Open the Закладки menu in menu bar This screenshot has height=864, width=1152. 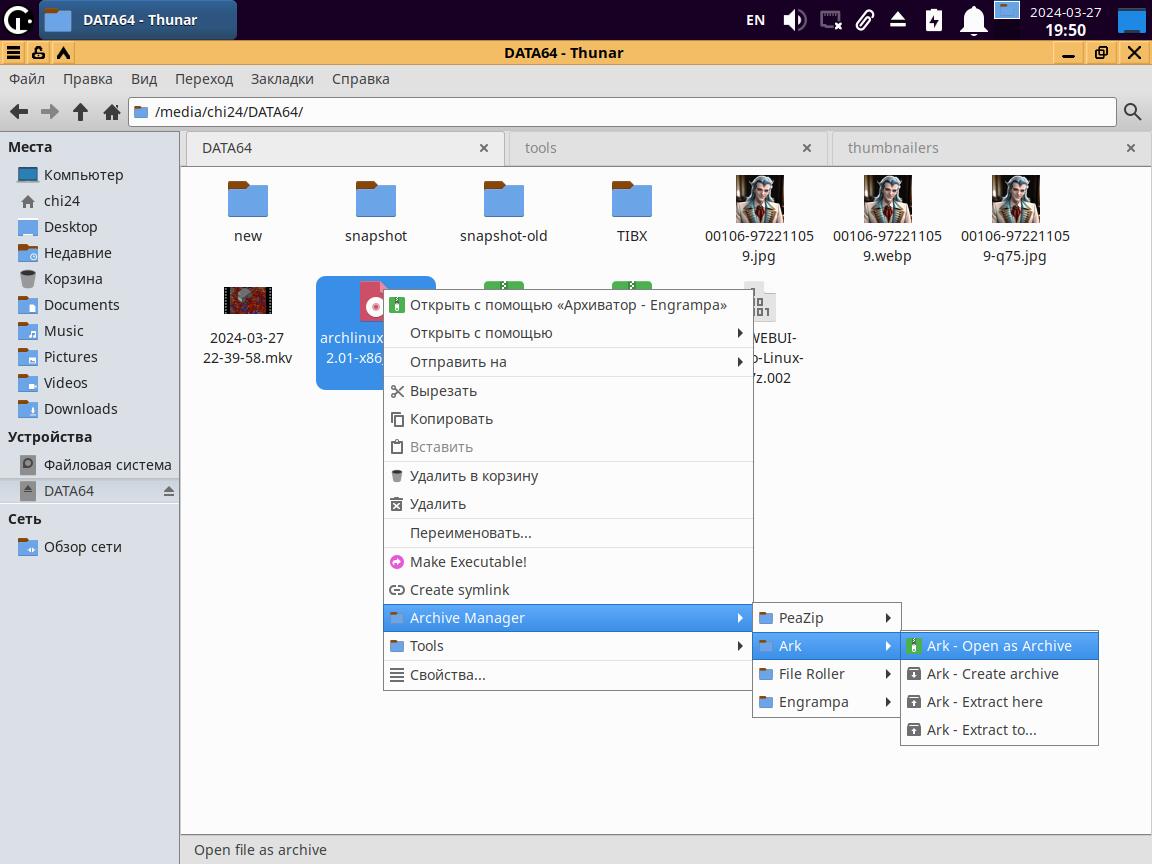(x=282, y=79)
